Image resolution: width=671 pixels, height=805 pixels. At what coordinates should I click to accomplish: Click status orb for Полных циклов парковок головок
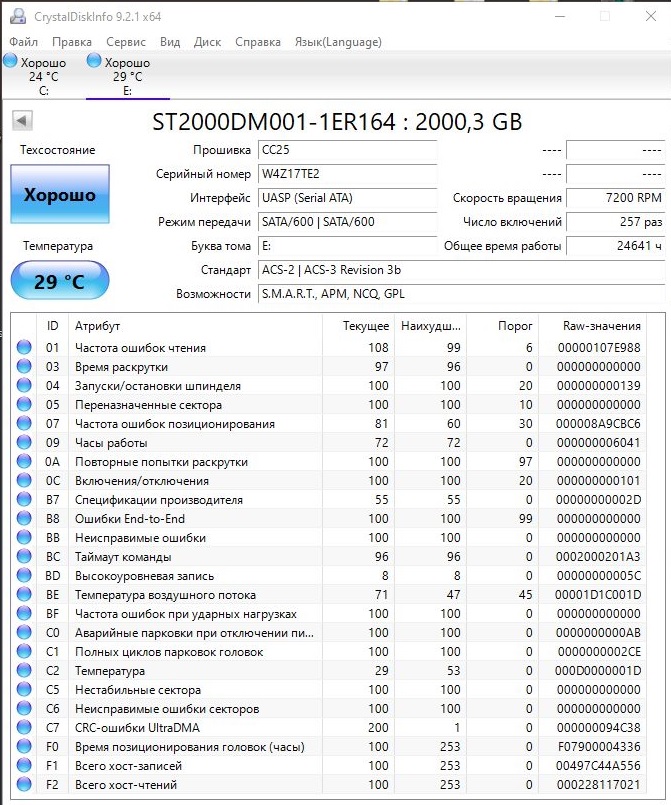click(24, 651)
